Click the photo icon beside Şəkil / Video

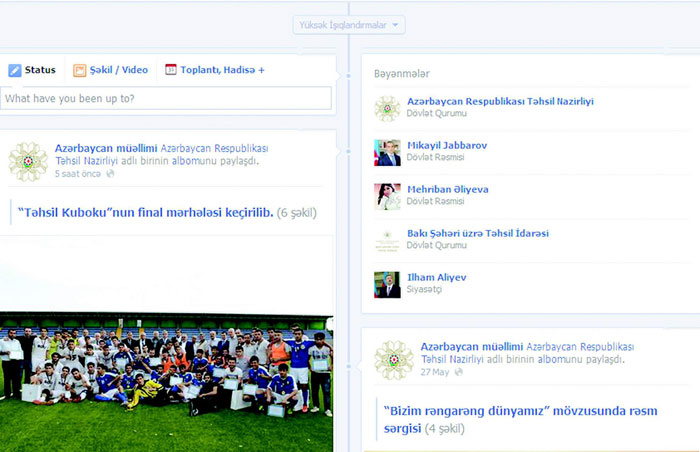coord(79,70)
